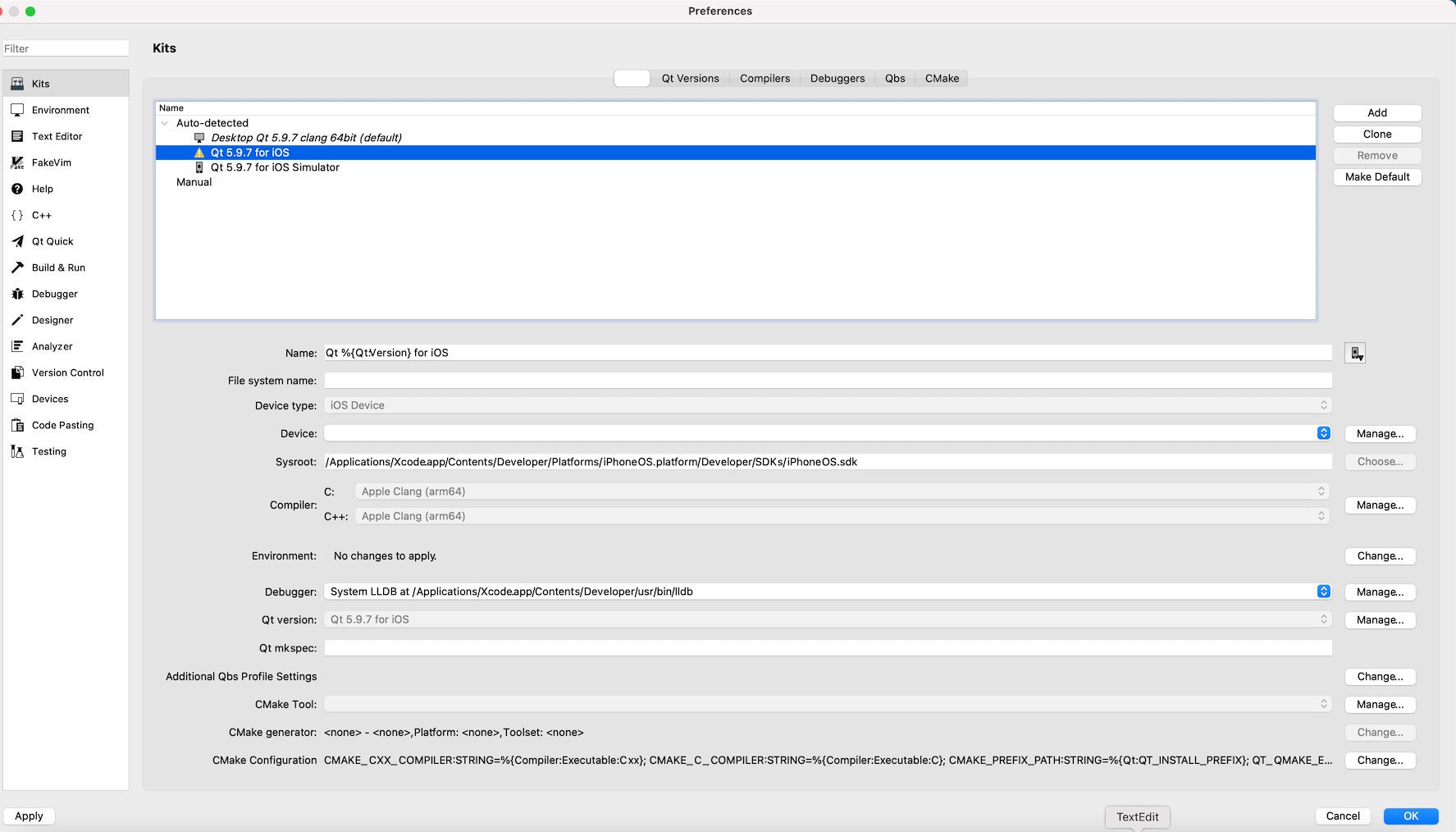Screen dimensions: 1456x832
Task: Open the FakeVim settings icon
Action: pos(17,162)
